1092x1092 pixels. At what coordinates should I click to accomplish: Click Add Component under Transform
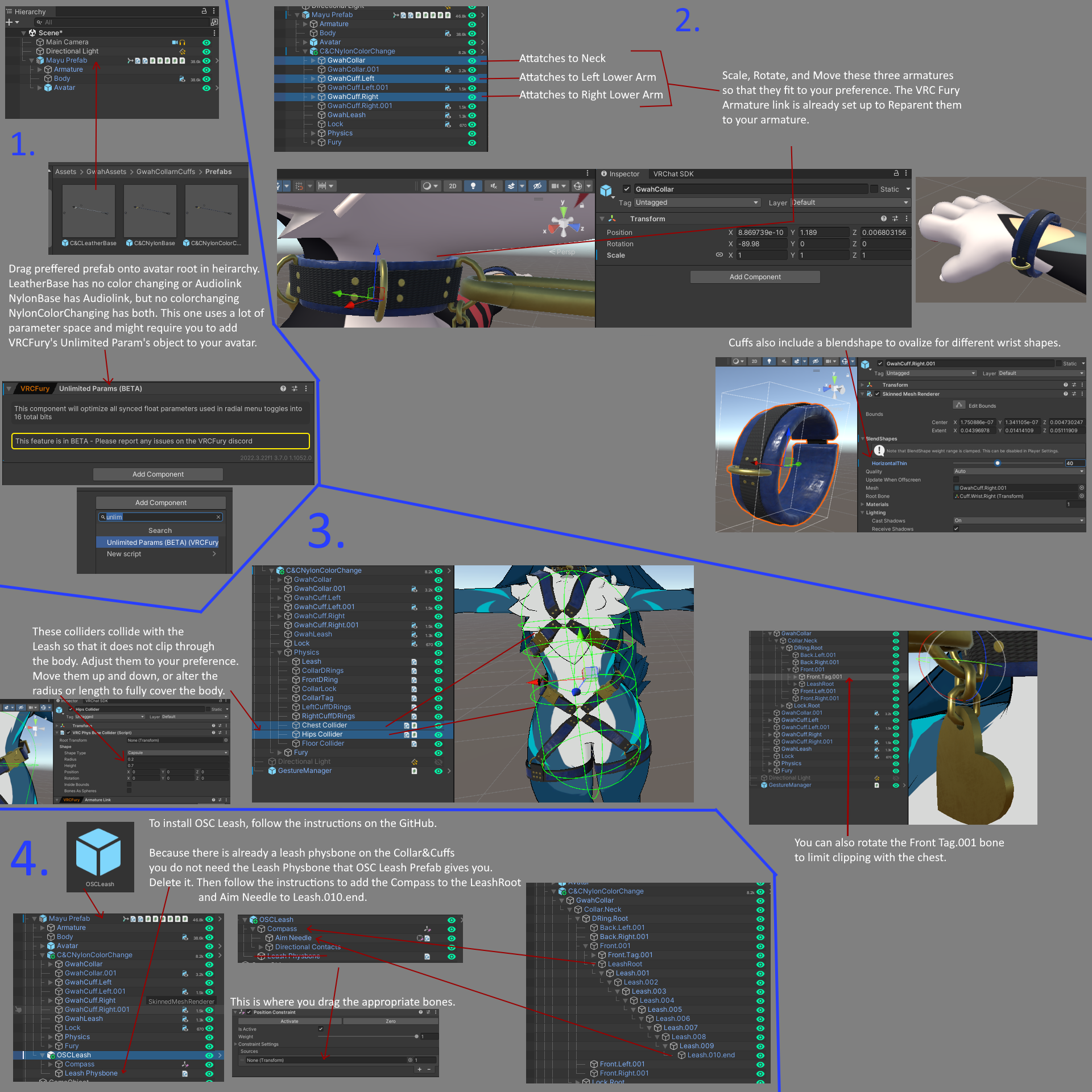pyautogui.click(x=755, y=277)
